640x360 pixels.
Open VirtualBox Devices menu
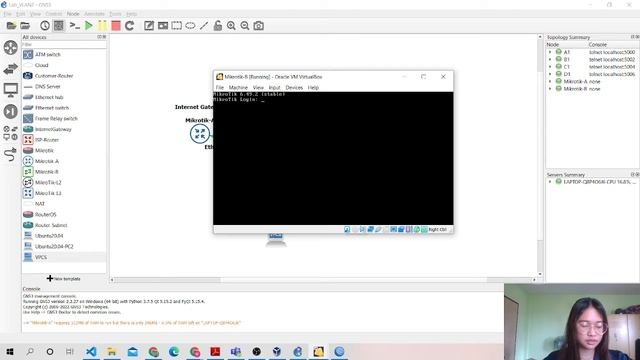(294, 87)
